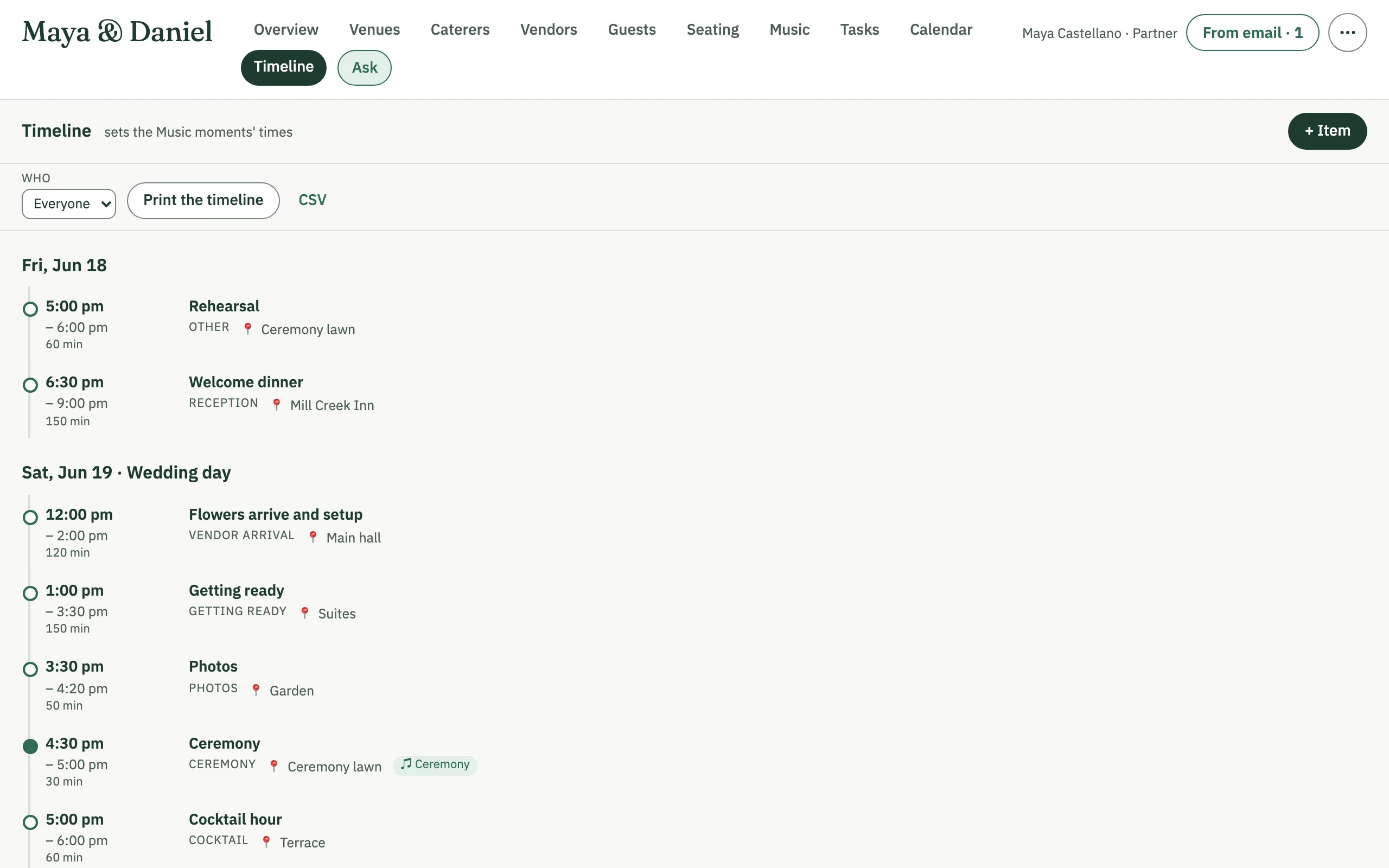Click the pin in the 4:30 pm Ceremony row
Viewport: 1389px width, 868px height.
274,766
